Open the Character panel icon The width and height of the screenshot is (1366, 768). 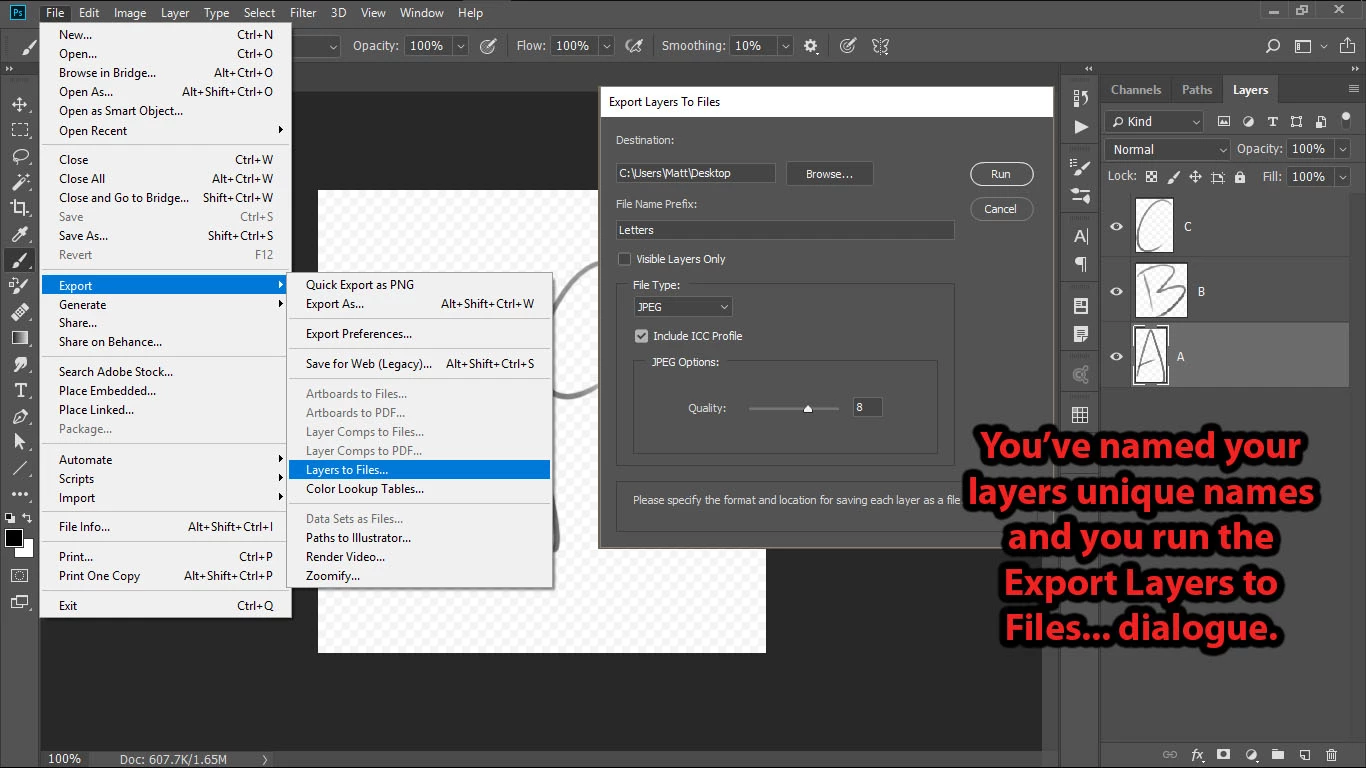[1080, 237]
